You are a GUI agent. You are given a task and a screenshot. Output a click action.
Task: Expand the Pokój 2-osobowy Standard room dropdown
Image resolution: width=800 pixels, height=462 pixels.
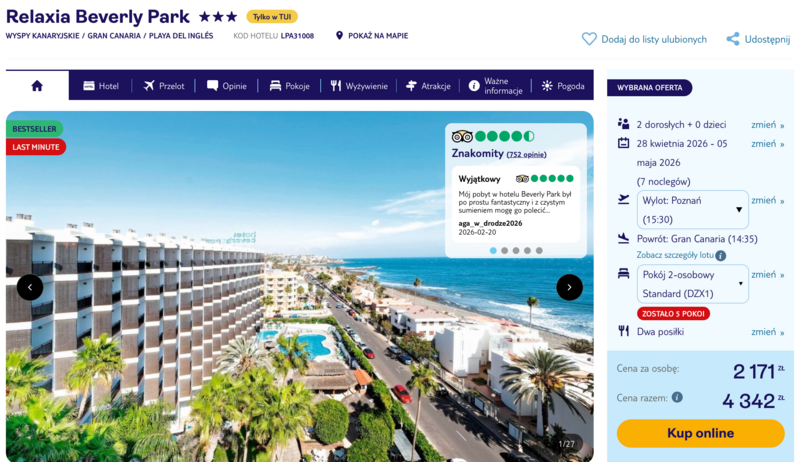[x=692, y=284]
